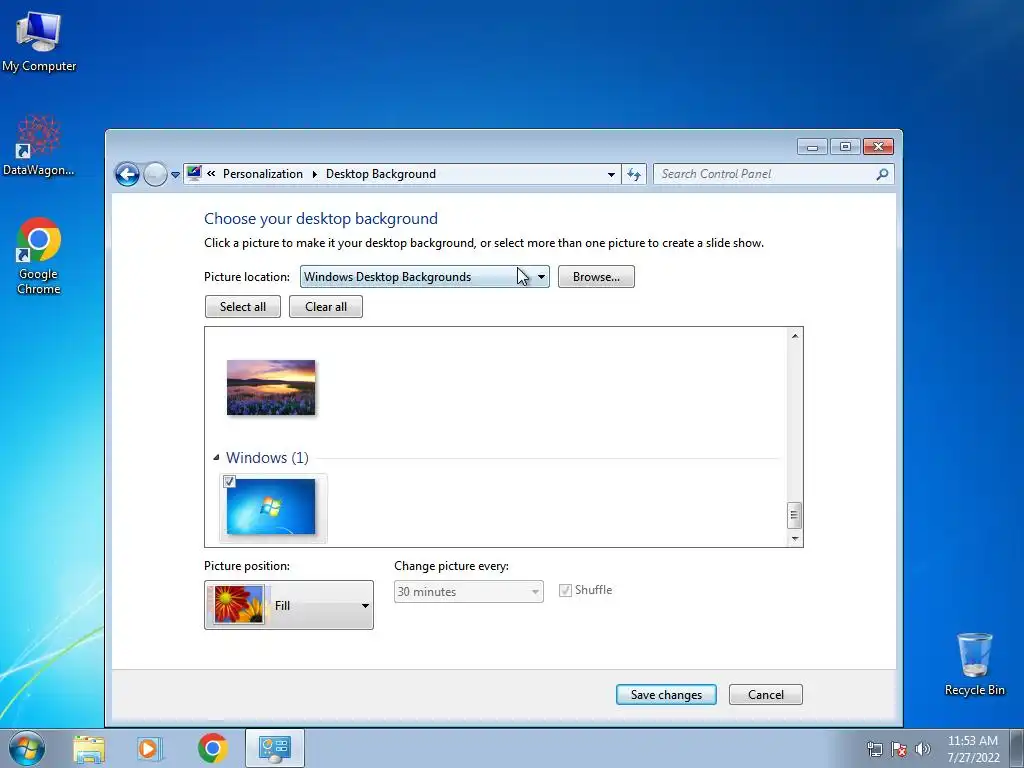This screenshot has width=1024, height=768.
Task: Click Personalization in the breadcrumb
Action: (x=263, y=174)
